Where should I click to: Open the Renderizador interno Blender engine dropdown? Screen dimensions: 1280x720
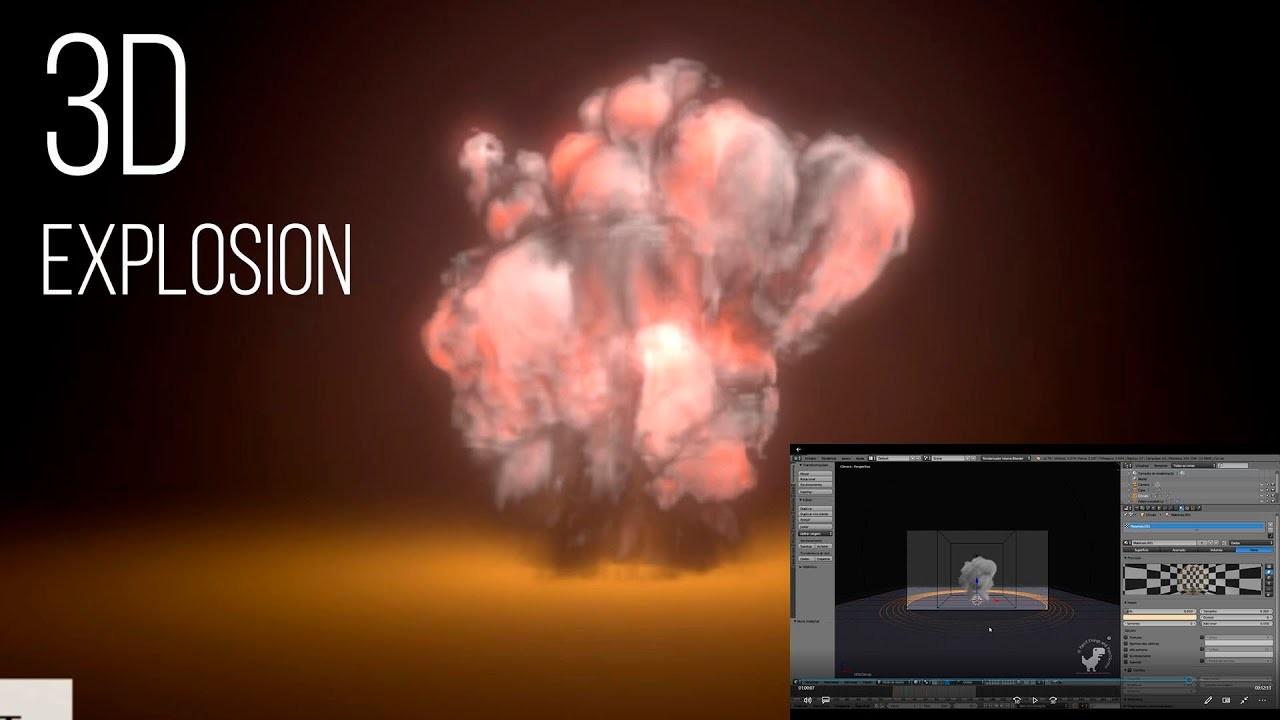(1002, 458)
